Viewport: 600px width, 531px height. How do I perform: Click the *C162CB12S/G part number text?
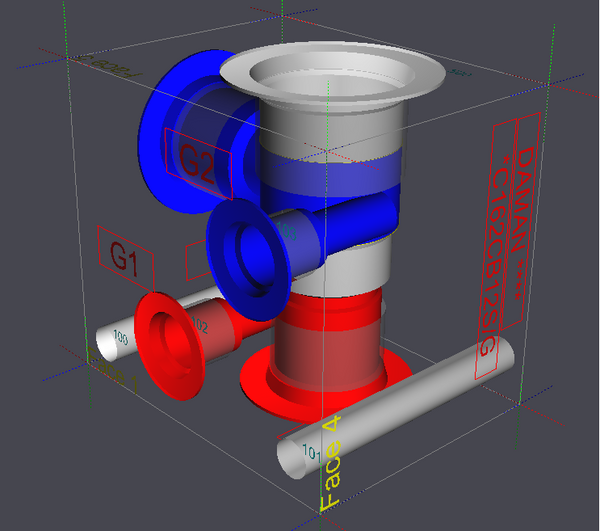(x=496, y=256)
